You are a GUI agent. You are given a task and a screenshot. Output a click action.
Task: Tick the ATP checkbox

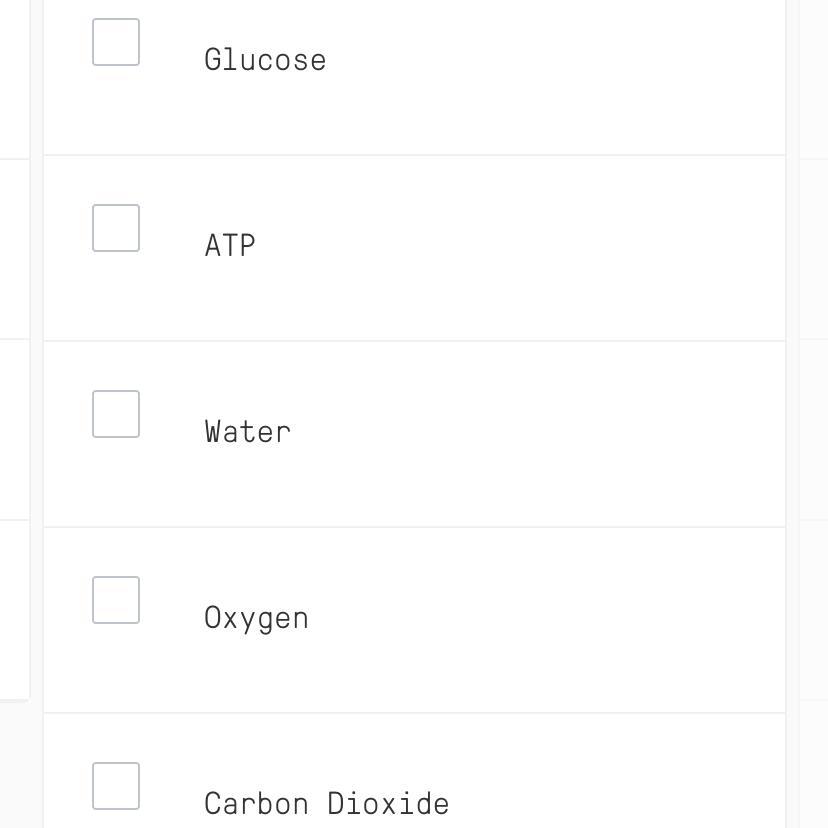[116, 228]
